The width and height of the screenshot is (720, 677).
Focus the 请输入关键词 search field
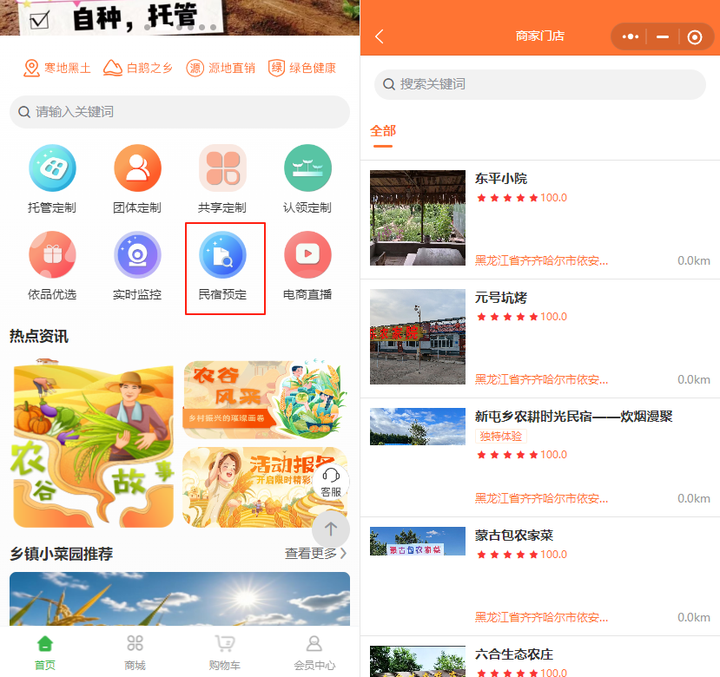tap(180, 112)
